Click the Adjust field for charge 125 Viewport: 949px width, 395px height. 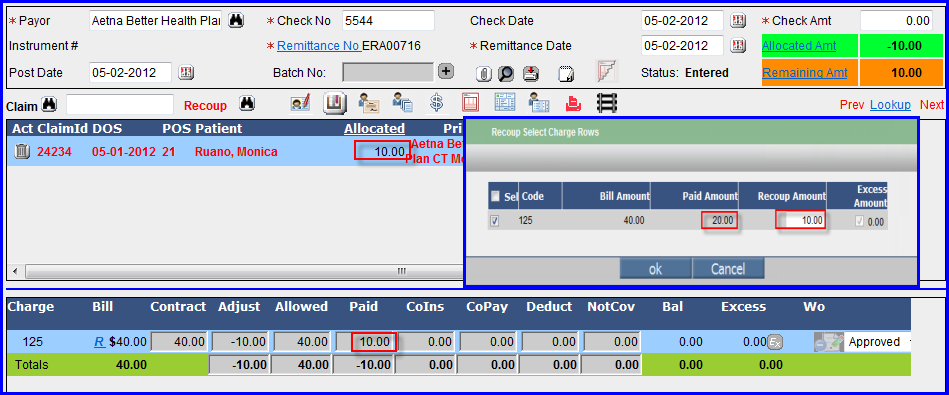click(240, 342)
